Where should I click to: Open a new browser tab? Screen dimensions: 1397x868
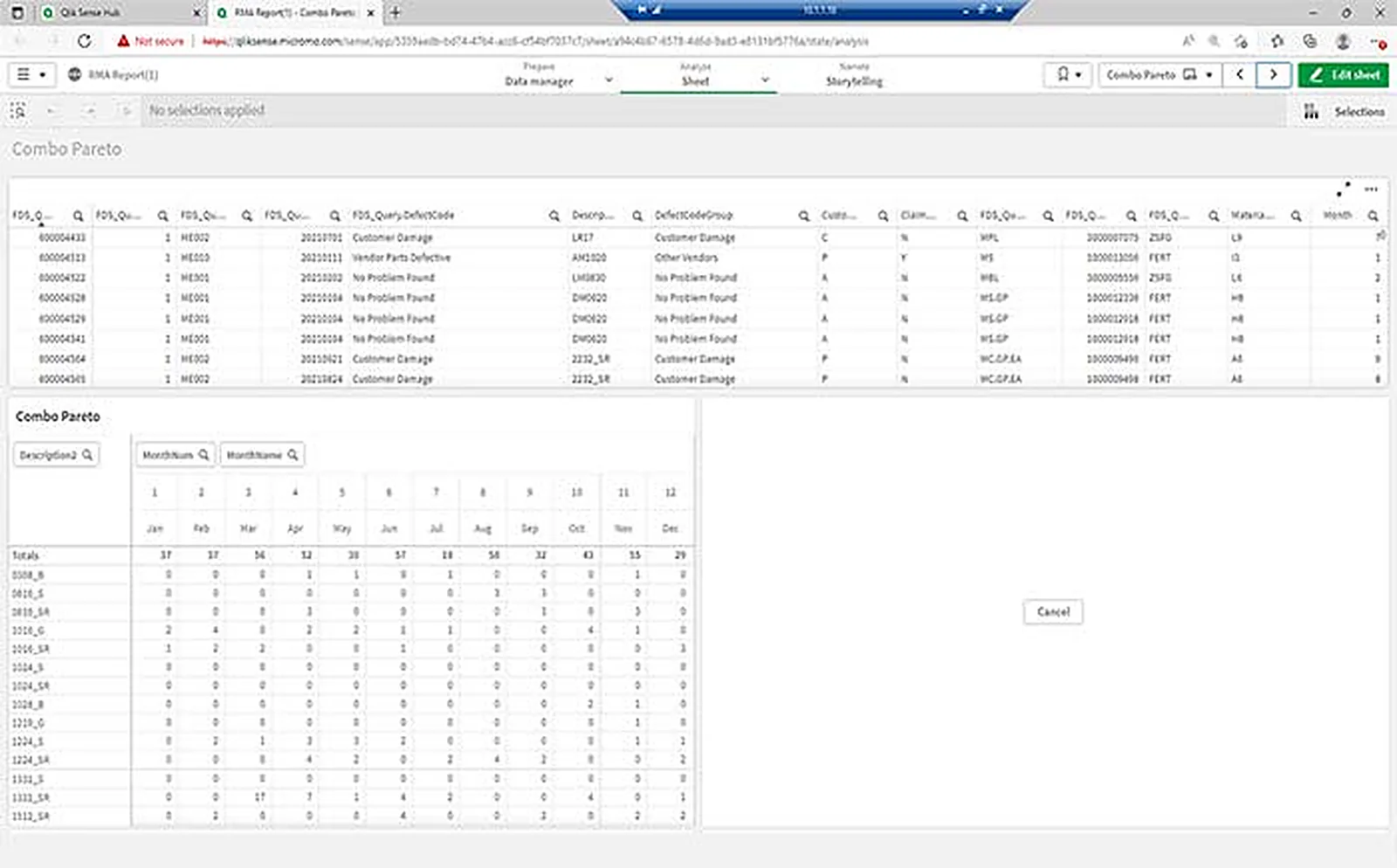(x=396, y=12)
